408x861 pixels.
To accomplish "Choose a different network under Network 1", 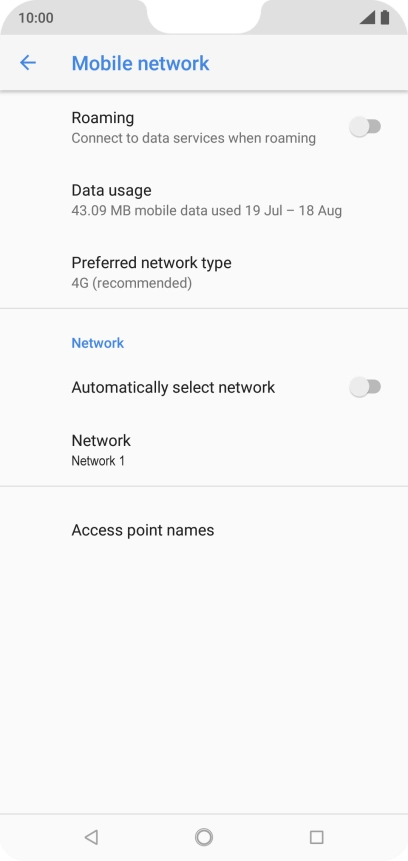I will 204,450.
